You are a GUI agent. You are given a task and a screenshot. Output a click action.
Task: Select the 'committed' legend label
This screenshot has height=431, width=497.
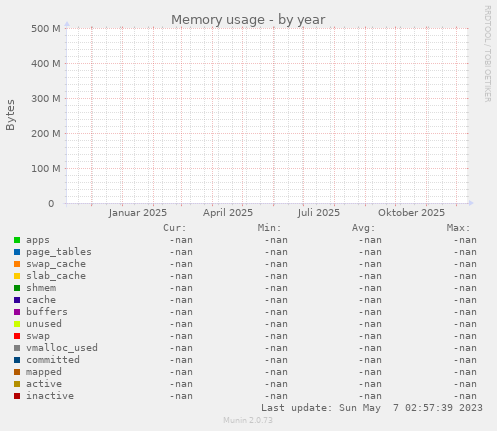(53, 360)
